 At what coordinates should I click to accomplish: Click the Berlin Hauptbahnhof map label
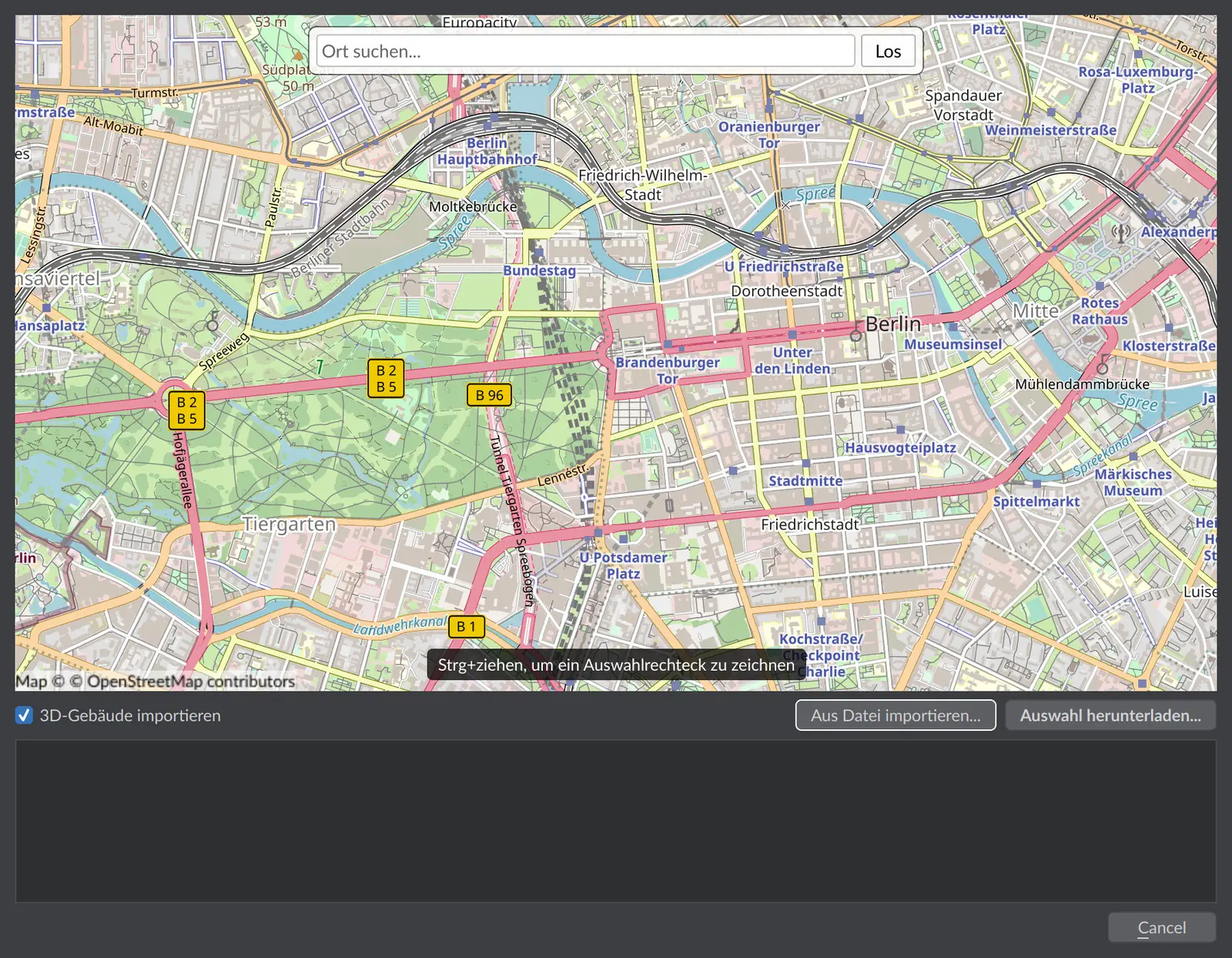(x=487, y=151)
